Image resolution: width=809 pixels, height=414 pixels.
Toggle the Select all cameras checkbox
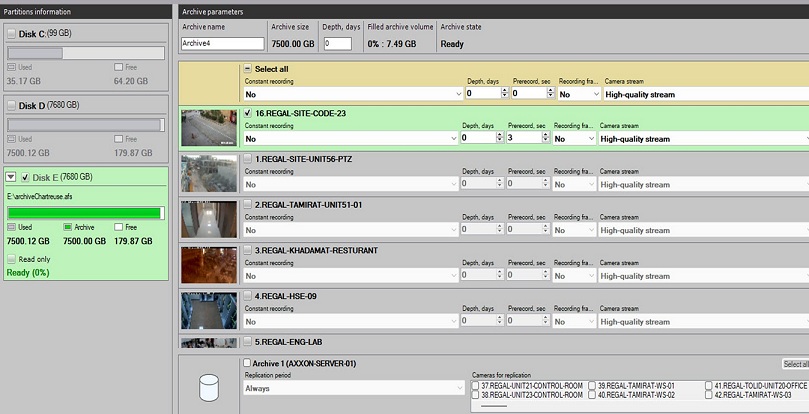pyautogui.click(x=248, y=68)
